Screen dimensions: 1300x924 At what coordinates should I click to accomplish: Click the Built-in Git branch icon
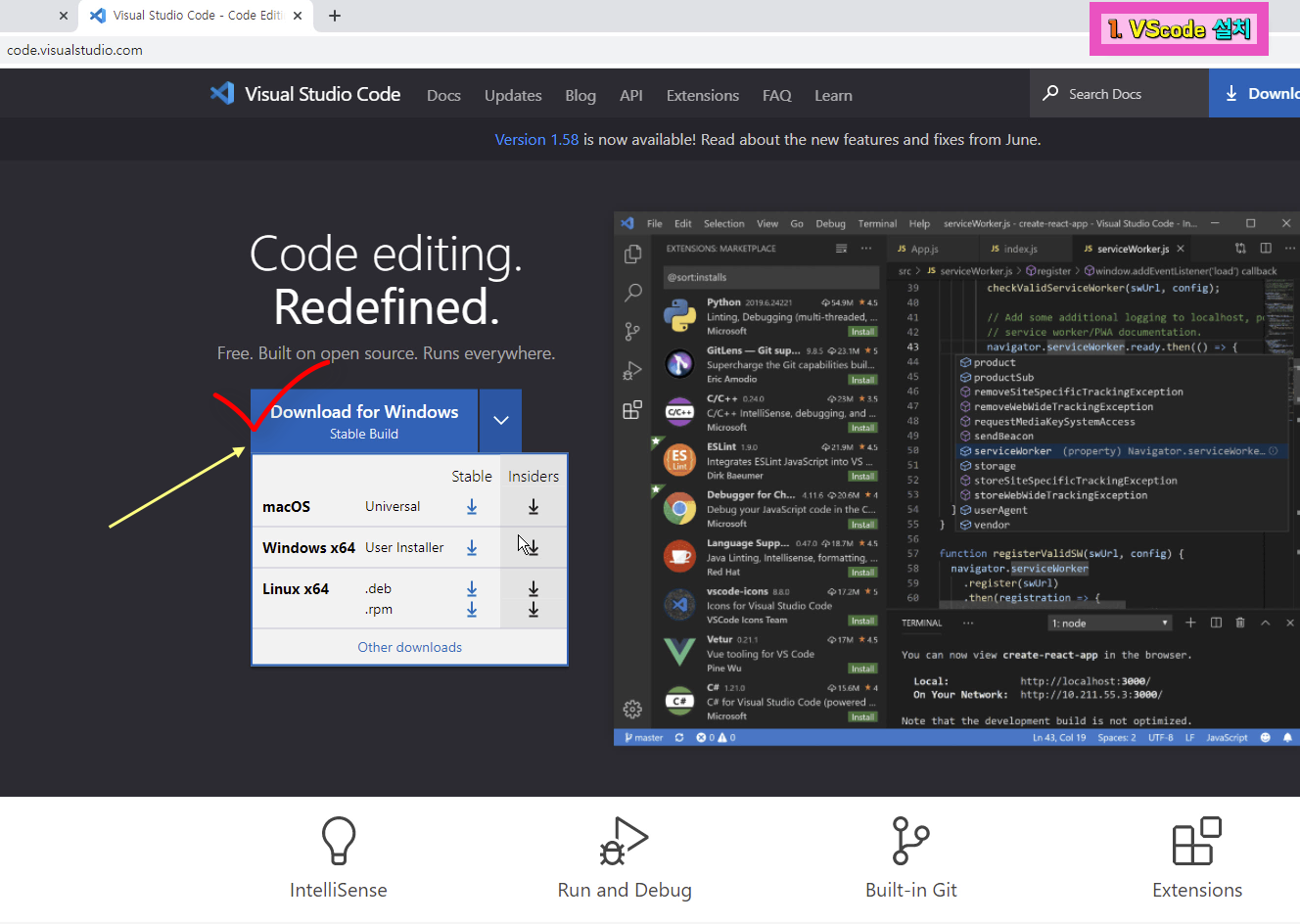[x=910, y=841]
